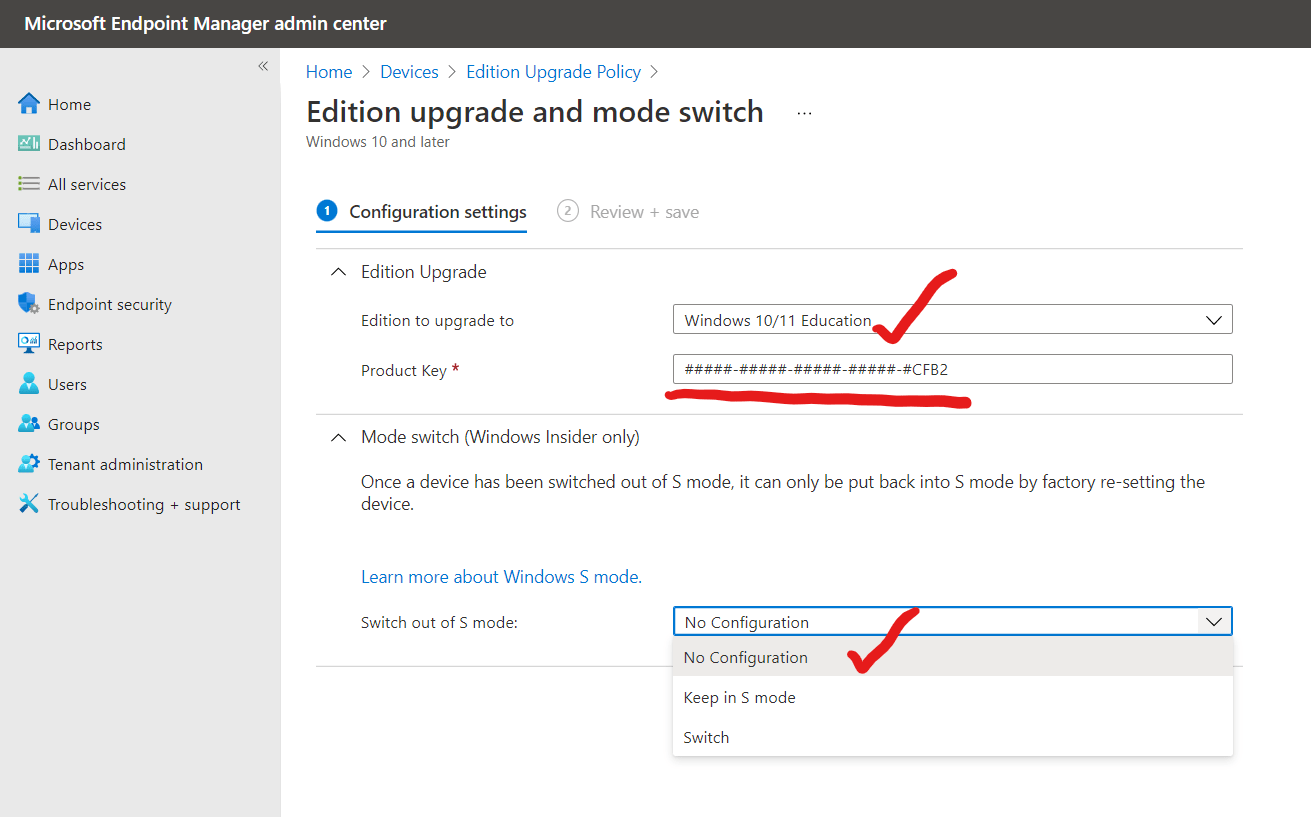Choose the Switch option in dropdown list
This screenshot has width=1311, height=817.
point(953,737)
